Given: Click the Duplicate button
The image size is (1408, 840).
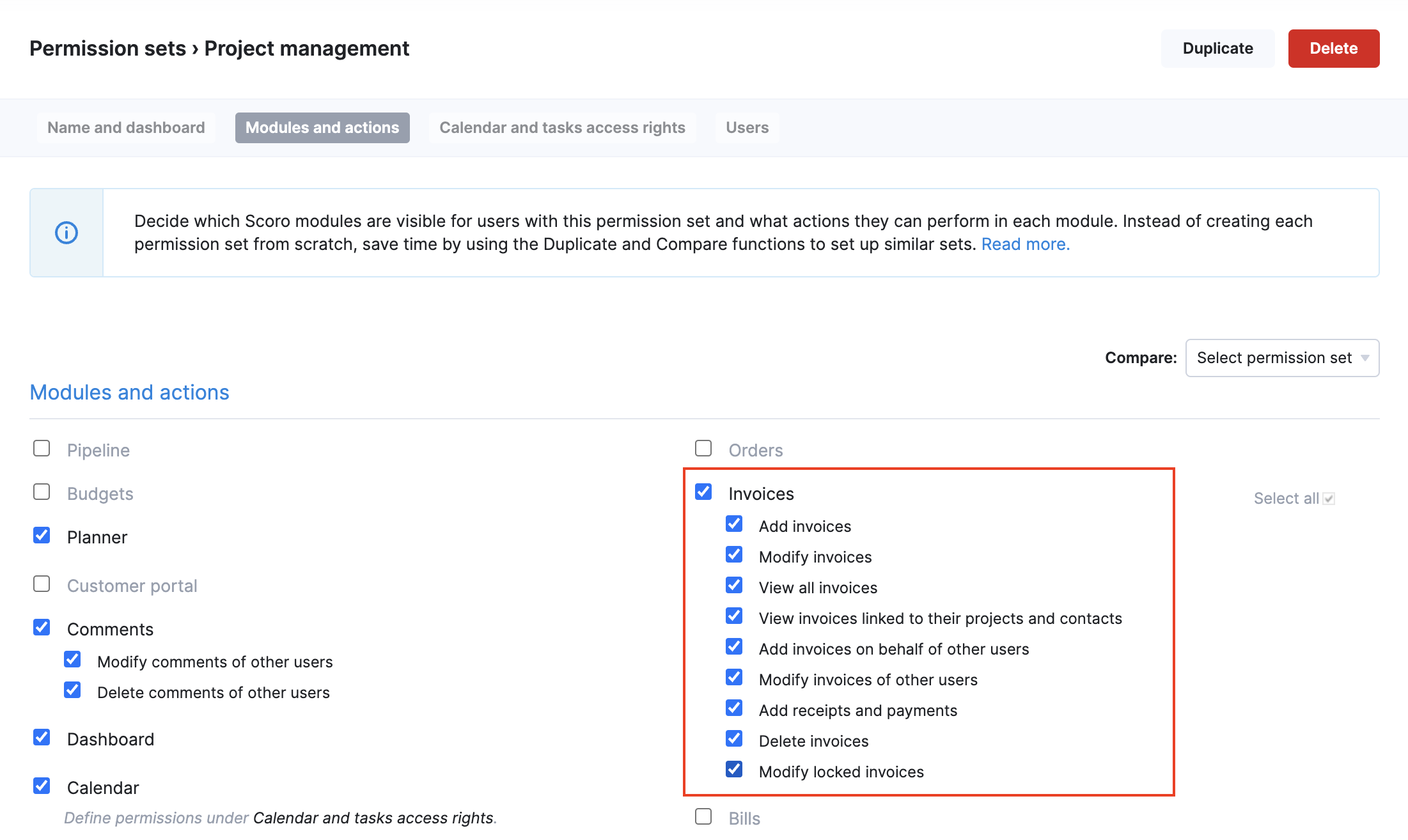Looking at the screenshot, I should point(1217,49).
